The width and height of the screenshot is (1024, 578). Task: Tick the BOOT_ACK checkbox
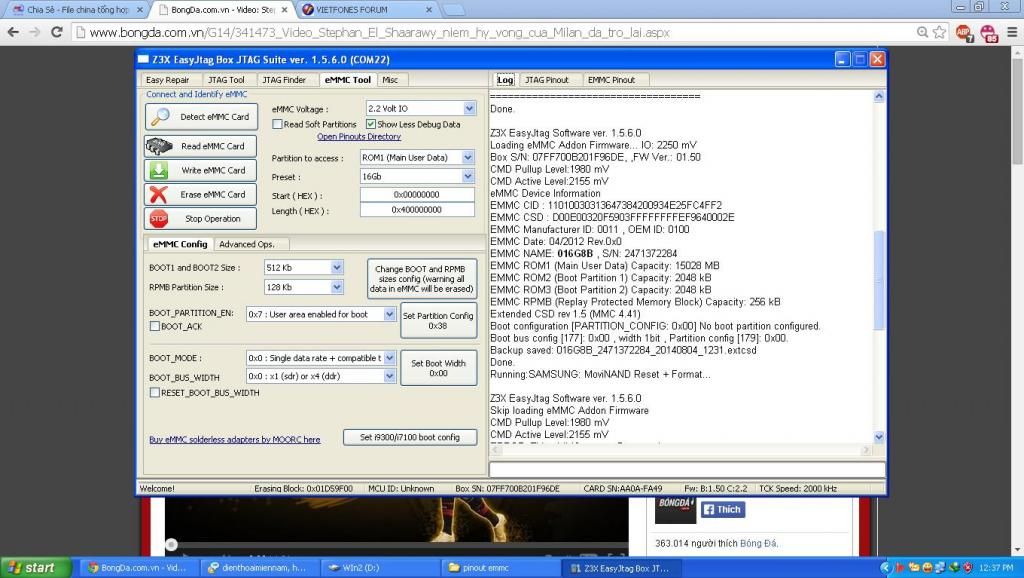pos(155,326)
